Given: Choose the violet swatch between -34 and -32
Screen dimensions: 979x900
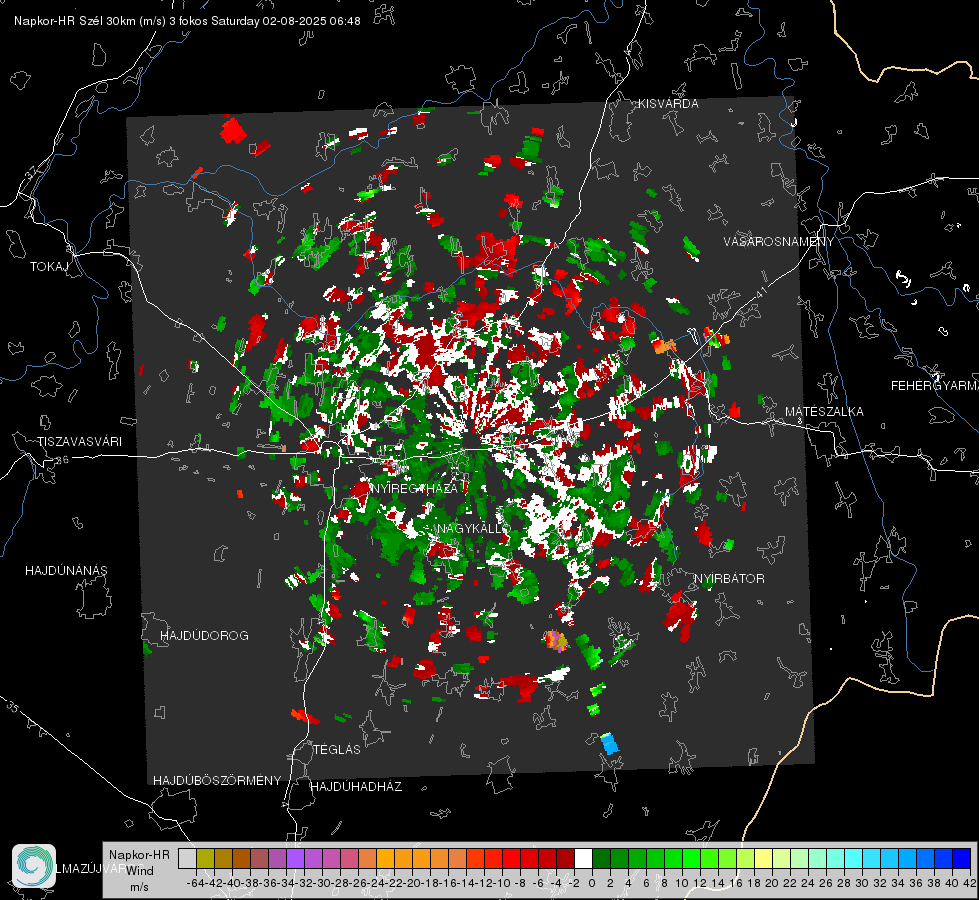Looking at the screenshot, I should tap(295, 858).
